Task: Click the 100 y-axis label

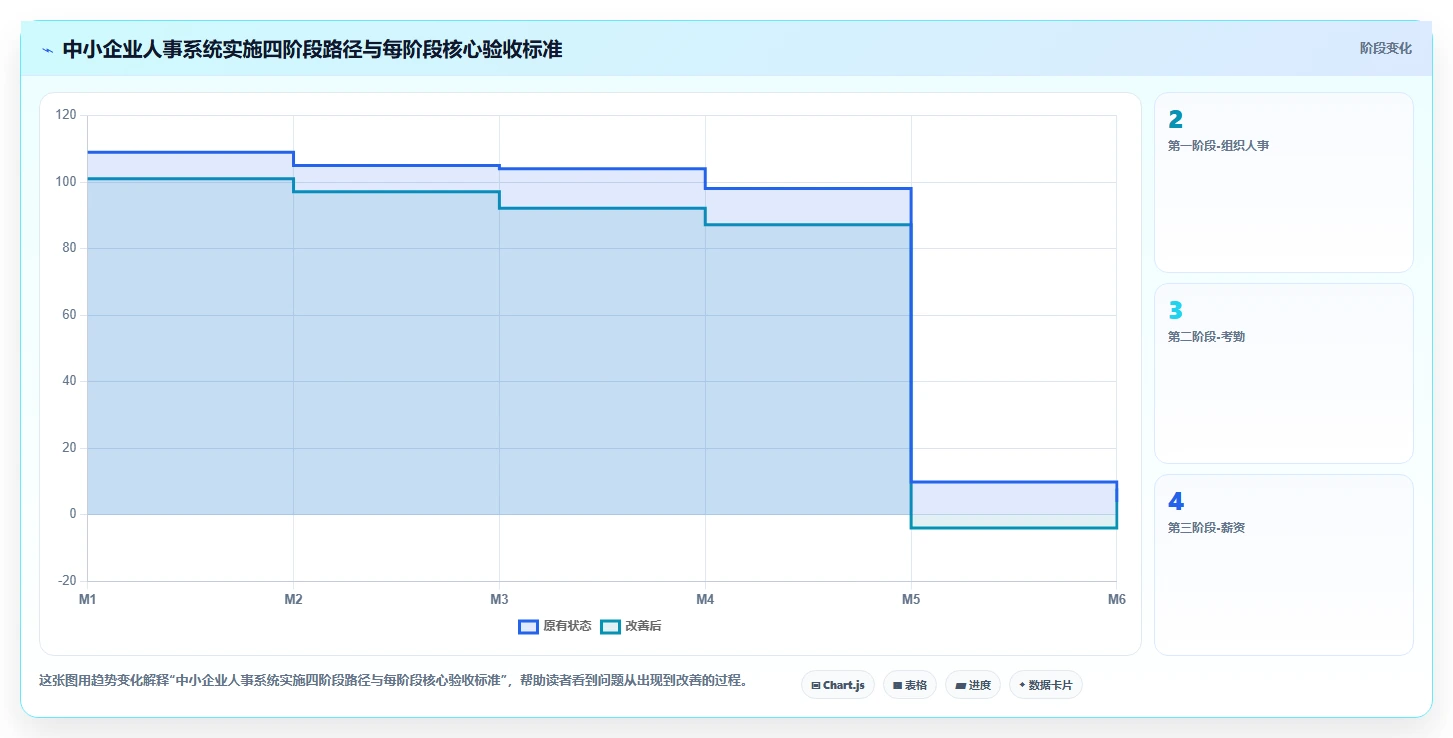Action: (66, 181)
